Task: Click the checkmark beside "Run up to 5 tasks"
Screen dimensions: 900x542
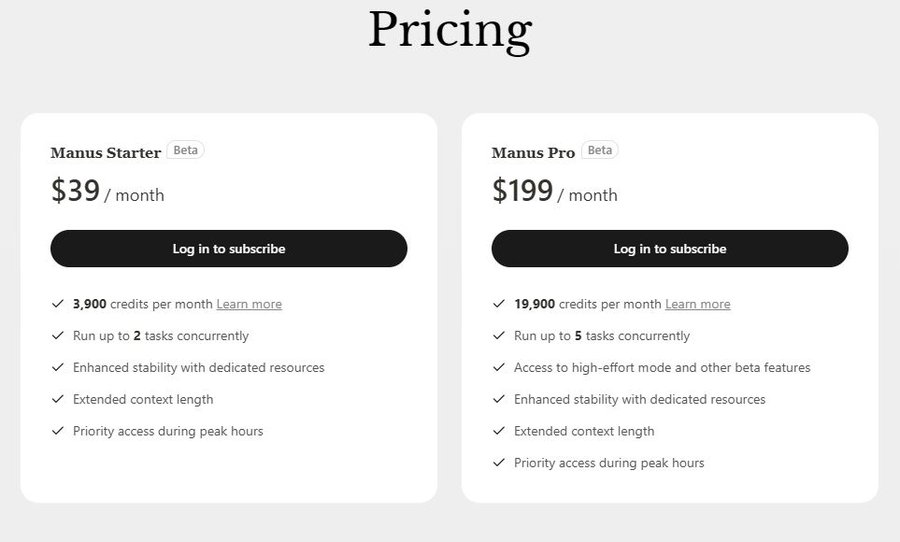Action: pos(498,336)
